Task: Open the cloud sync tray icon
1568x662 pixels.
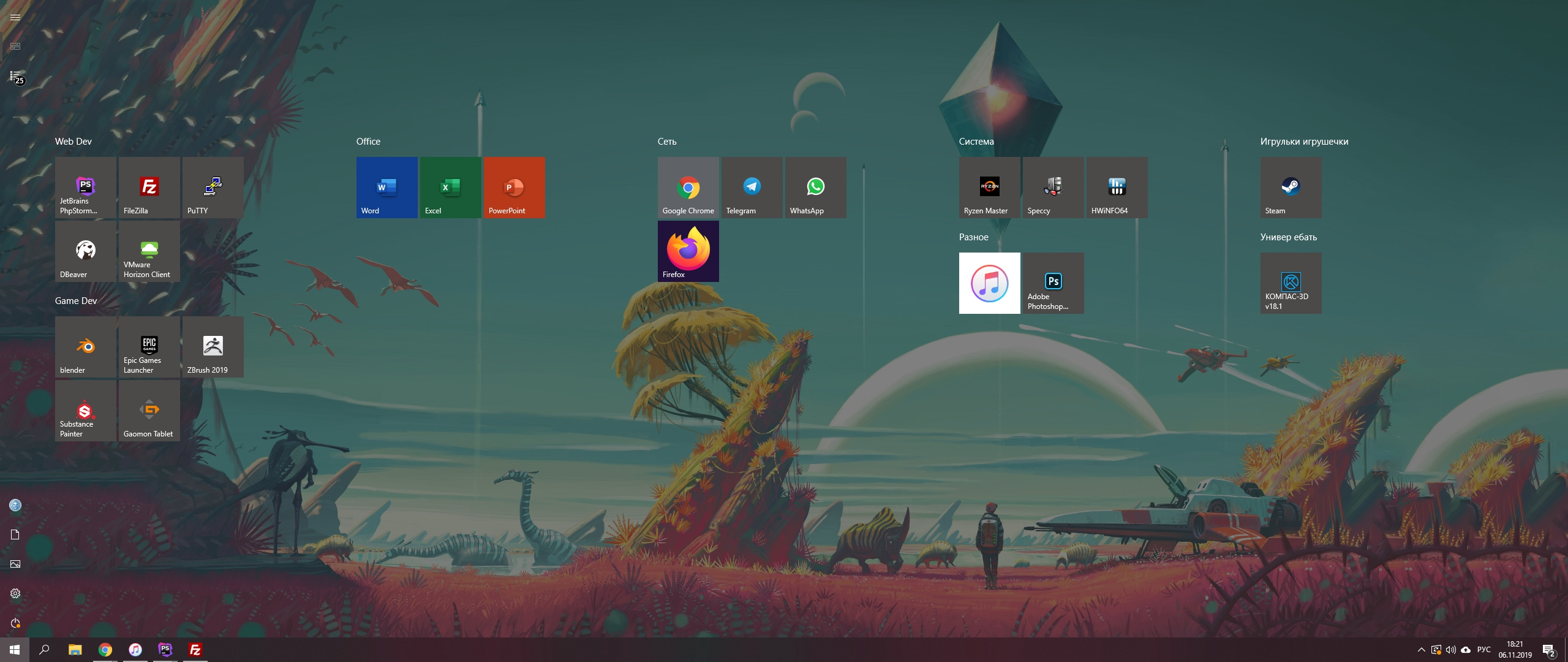Action: click(1466, 650)
